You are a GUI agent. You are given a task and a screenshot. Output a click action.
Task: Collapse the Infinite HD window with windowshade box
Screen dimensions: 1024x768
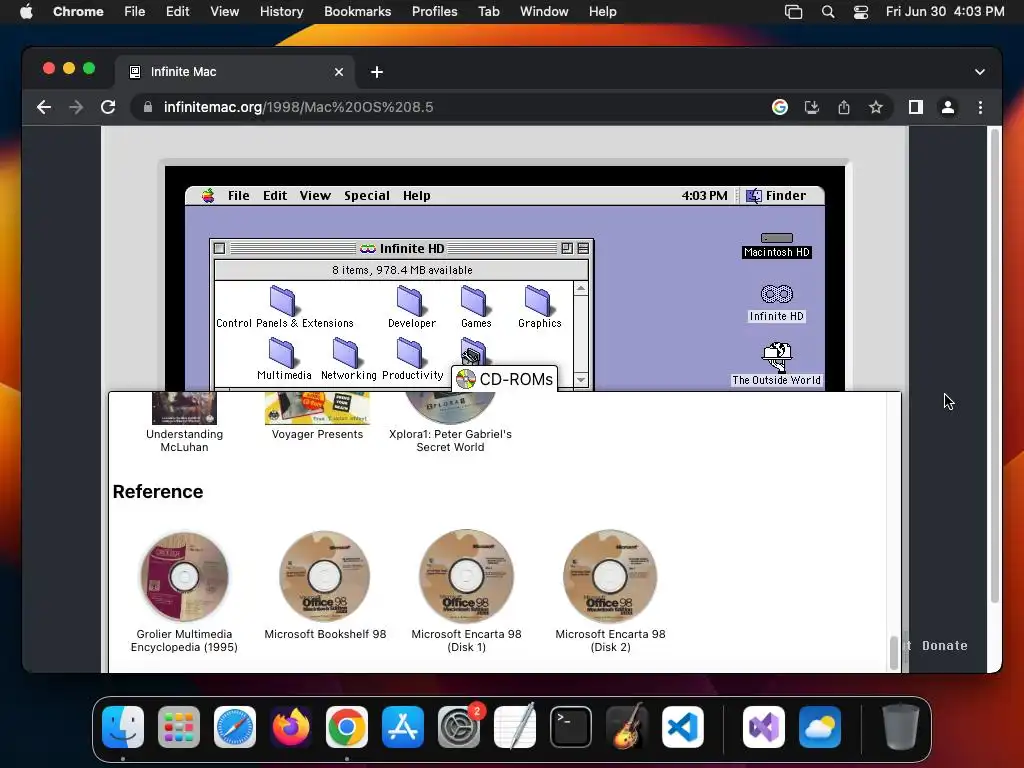[x=583, y=248]
